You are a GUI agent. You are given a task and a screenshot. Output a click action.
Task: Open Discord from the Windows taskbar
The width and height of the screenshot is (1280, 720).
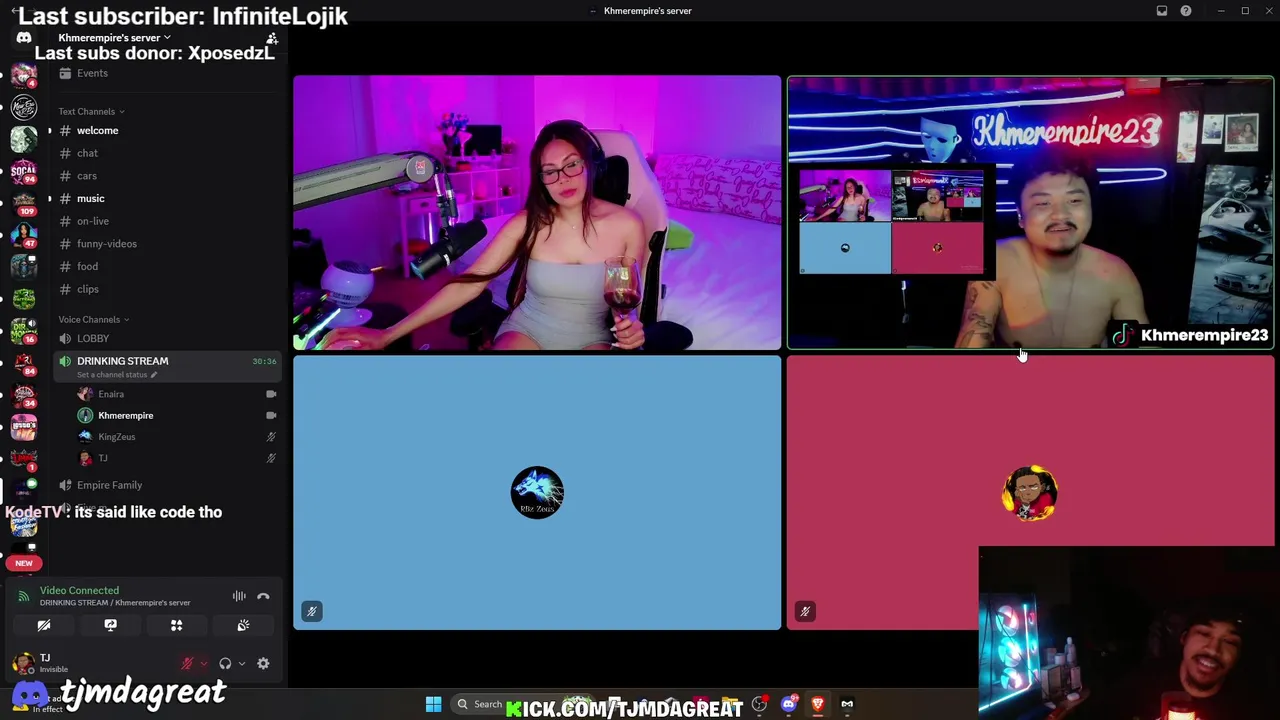[x=788, y=704]
